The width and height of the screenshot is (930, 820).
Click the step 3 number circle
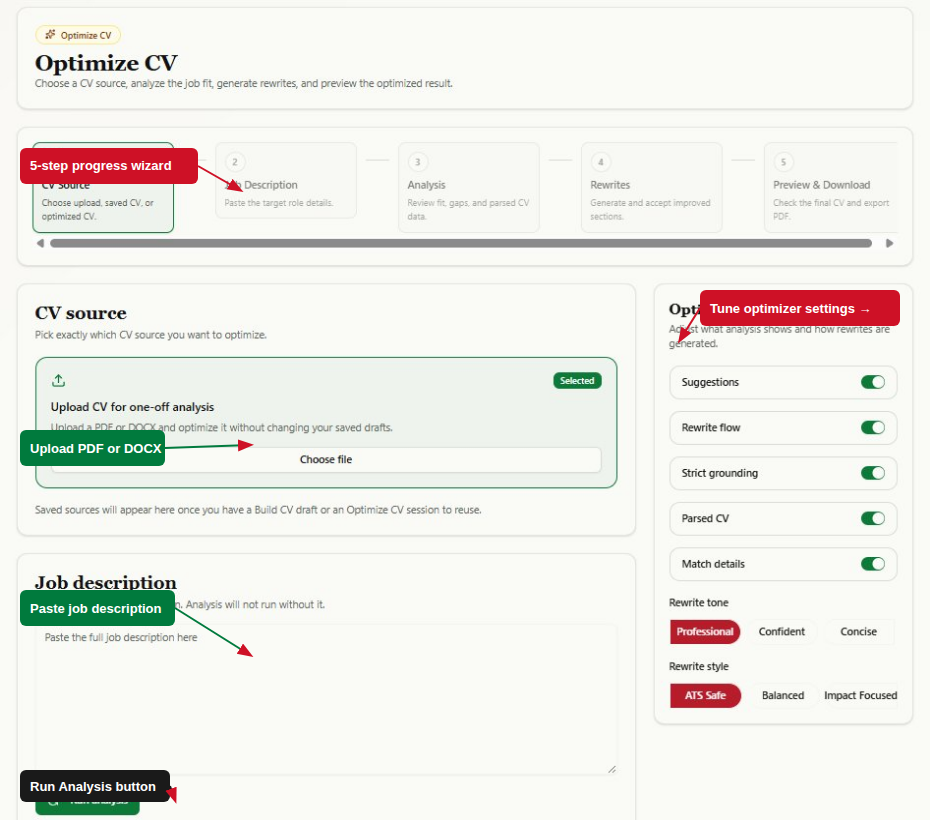tap(418, 162)
